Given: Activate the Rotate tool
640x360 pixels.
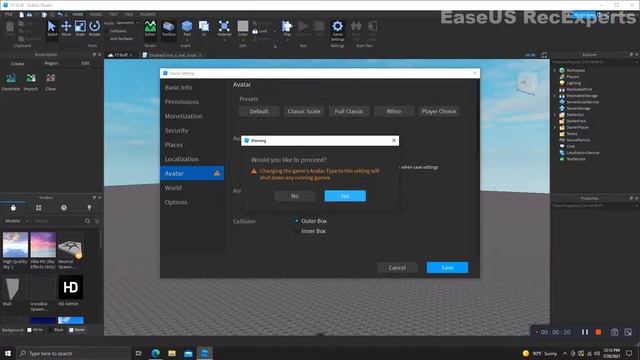Looking at the screenshot, I should [94, 29].
